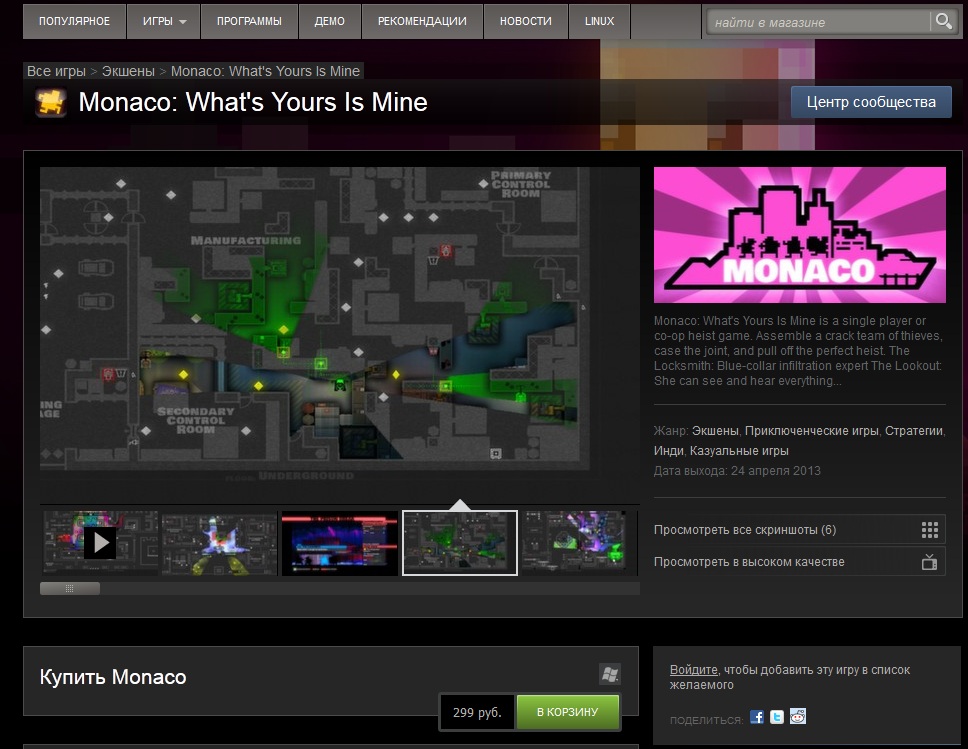Click the Дата выхода: 24 апреля 2013 text

click(x=737, y=471)
